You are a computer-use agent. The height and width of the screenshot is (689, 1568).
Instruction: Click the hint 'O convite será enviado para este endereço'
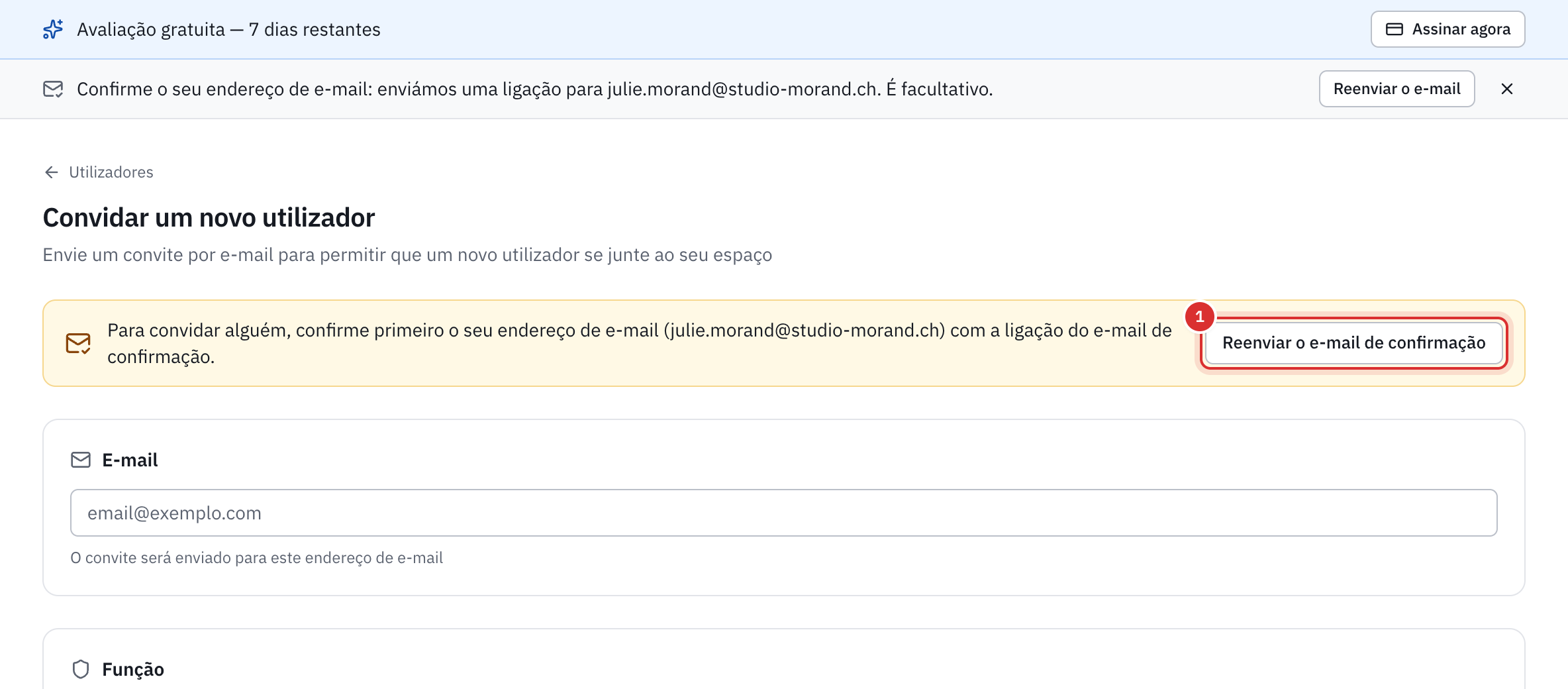pyautogui.click(x=256, y=558)
